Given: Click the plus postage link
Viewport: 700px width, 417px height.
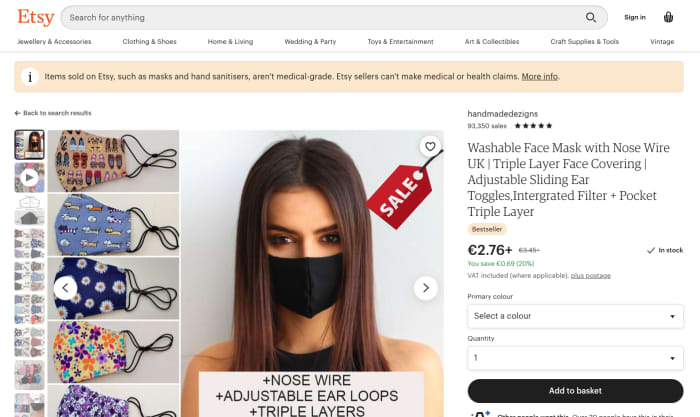Looking at the screenshot, I should (591, 275).
